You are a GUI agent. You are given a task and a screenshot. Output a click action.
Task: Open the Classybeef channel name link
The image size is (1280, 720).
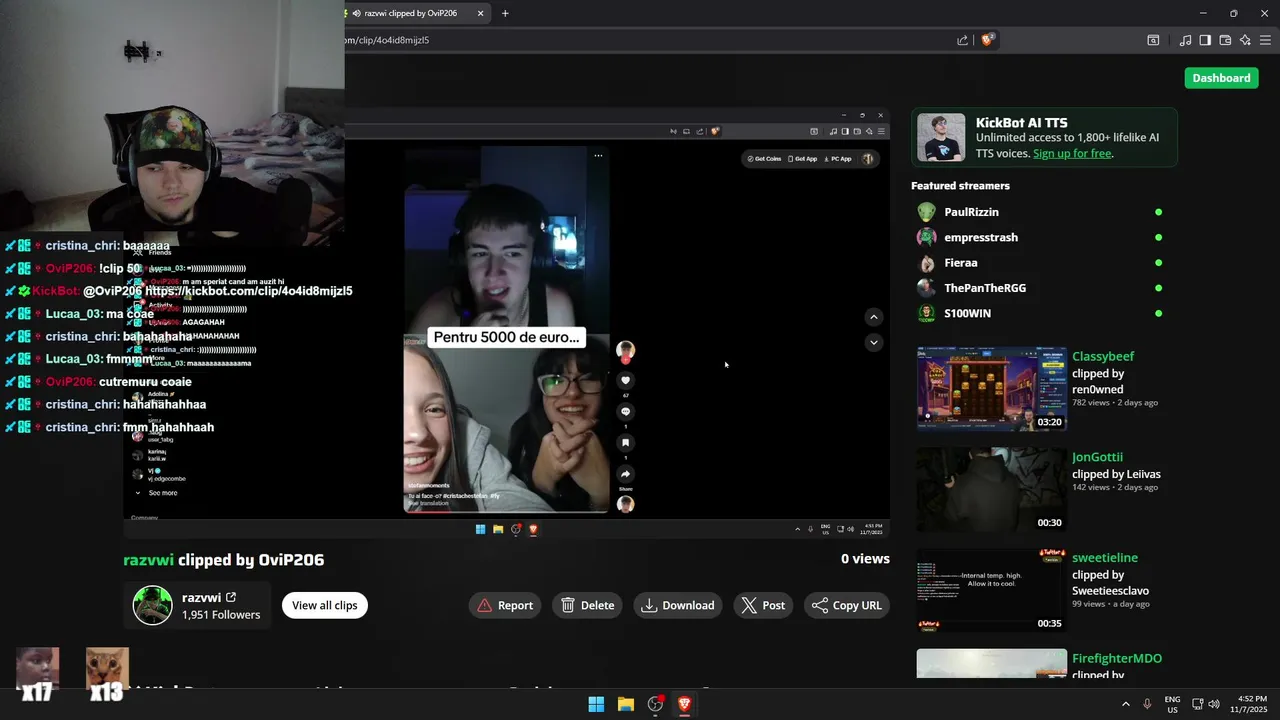[1103, 356]
